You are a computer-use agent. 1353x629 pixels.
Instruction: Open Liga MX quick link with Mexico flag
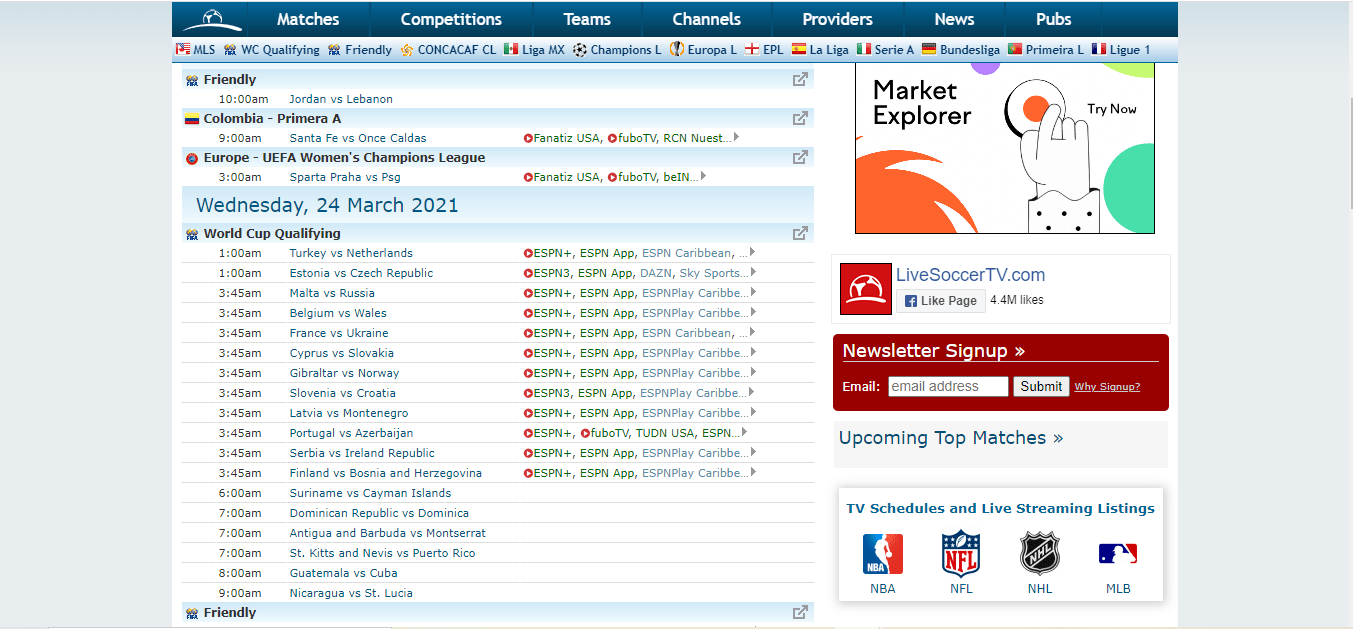[x=534, y=50]
